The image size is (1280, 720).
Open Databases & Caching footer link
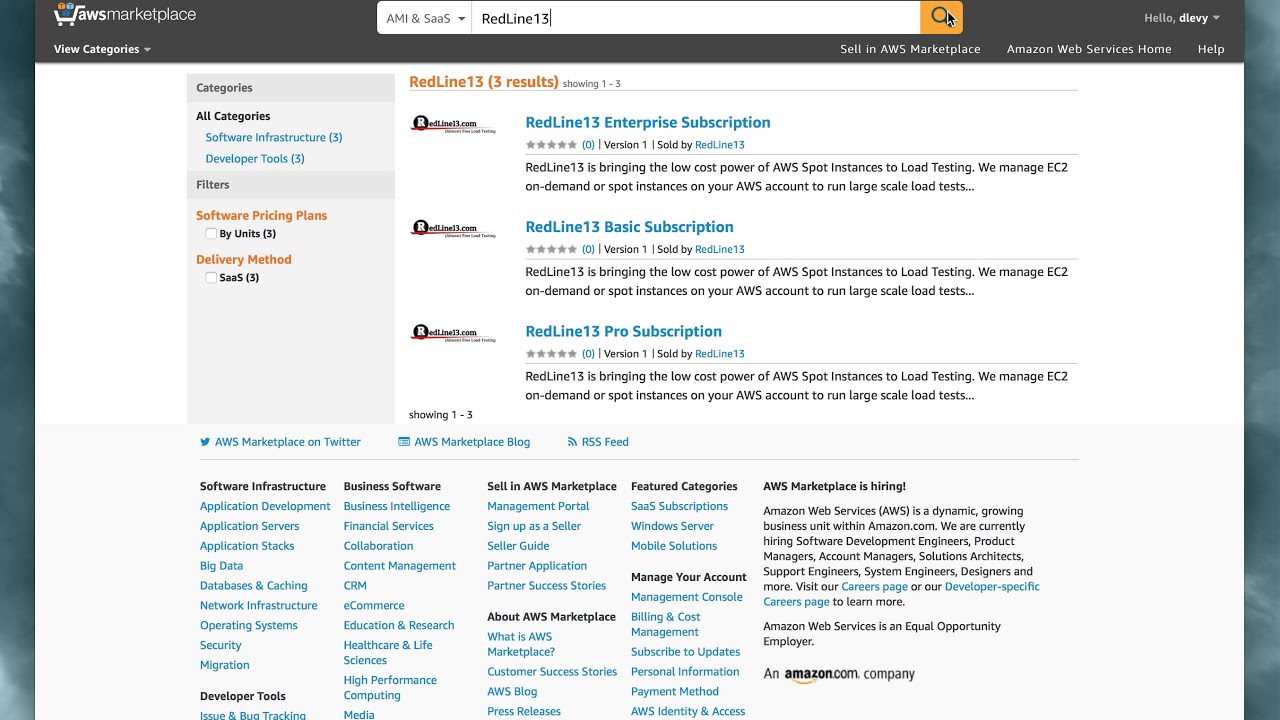tap(254, 586)
